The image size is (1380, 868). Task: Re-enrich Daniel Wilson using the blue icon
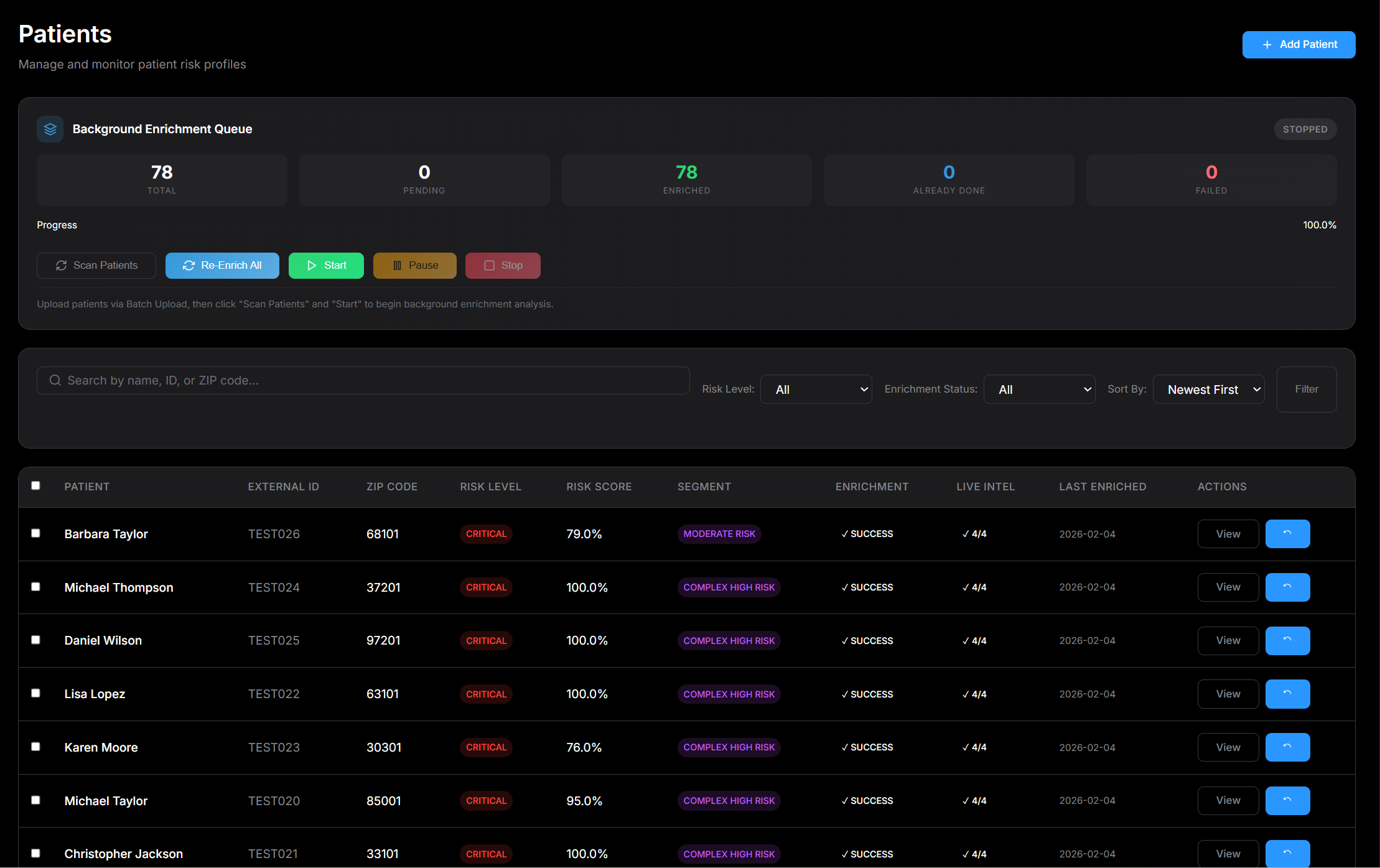click(1287, 641)
